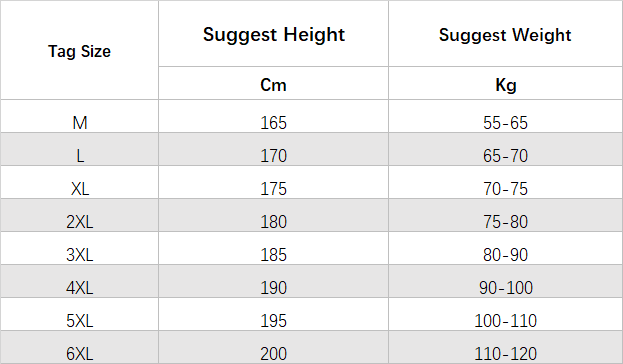Image resolution: width=623 pixels, height=364 pixels.
Task: Click the XL size cell
Action: 79,182
